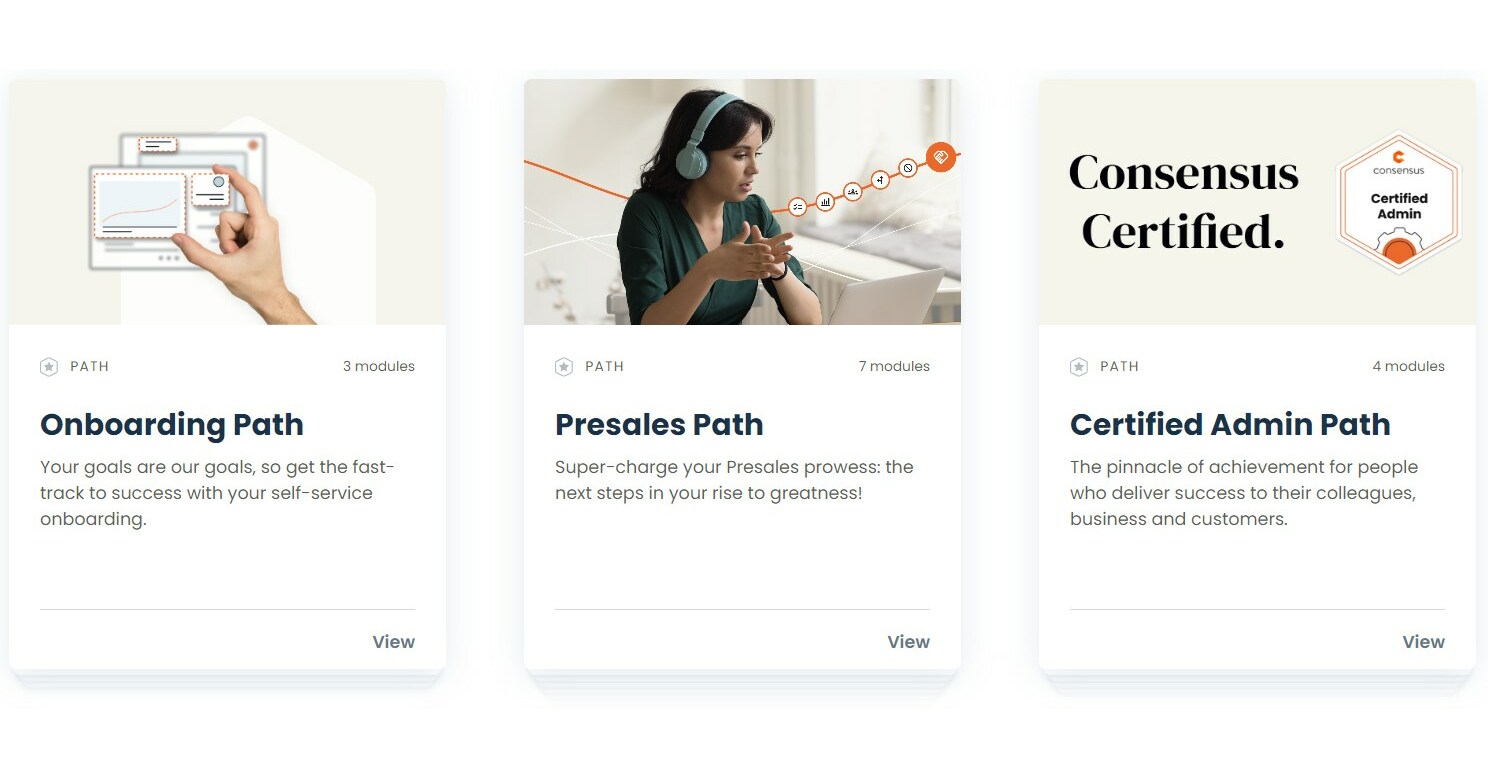This screenshot has height=779, width=1488.
Task: Select the orange tag milestone icon in Presales image
Action: pos(941,156)
